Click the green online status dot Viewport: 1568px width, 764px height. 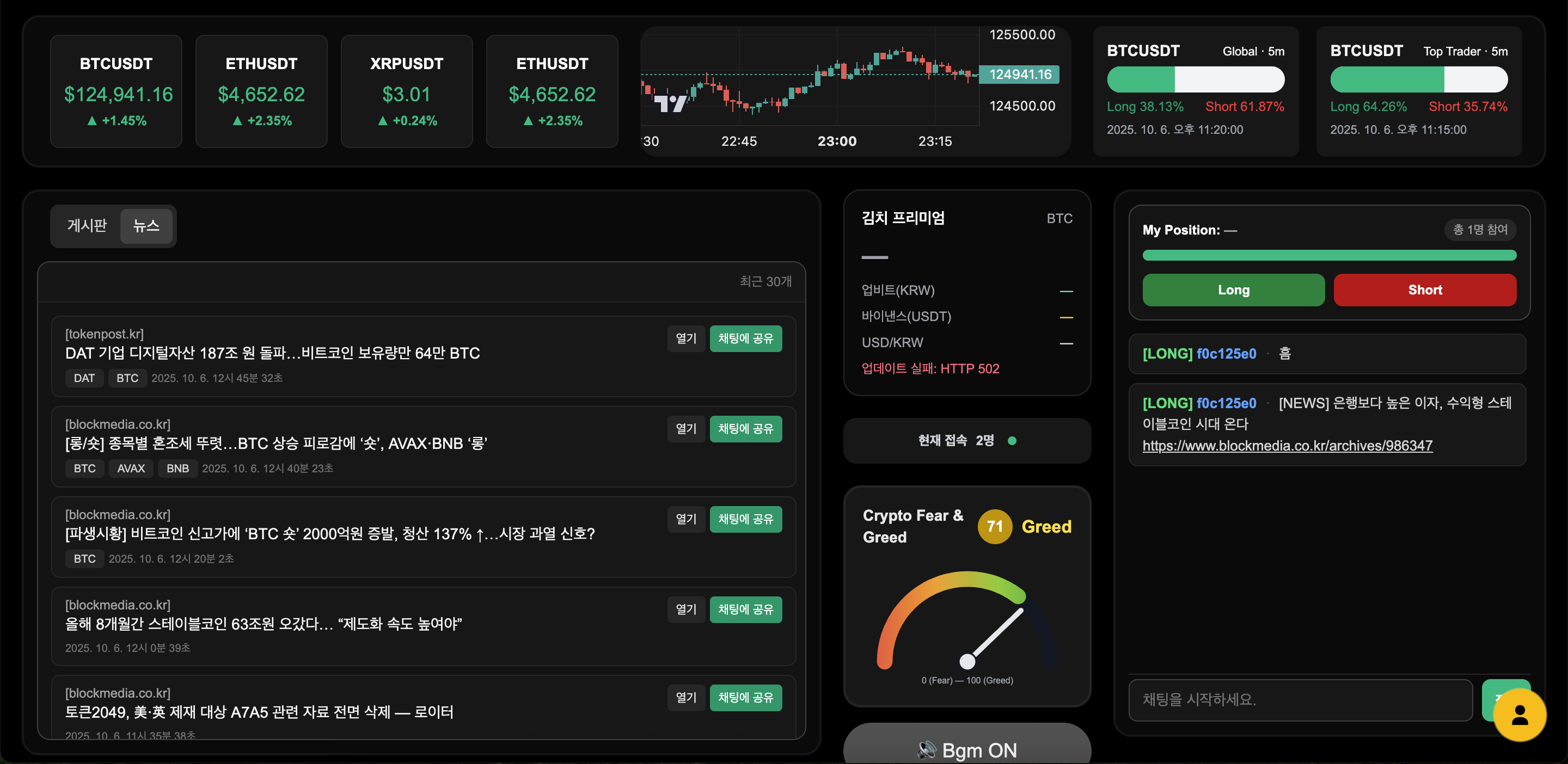1012,440
